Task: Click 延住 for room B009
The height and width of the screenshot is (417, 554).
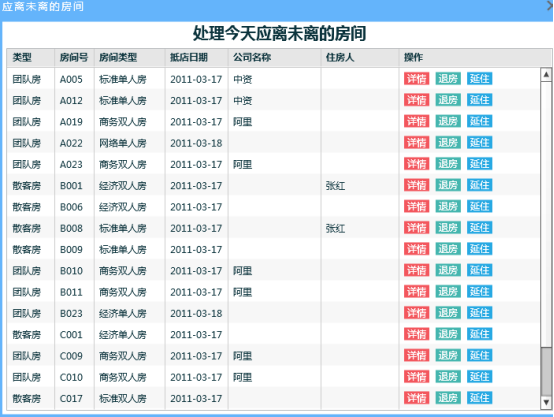Action: [x=479, y=249]
